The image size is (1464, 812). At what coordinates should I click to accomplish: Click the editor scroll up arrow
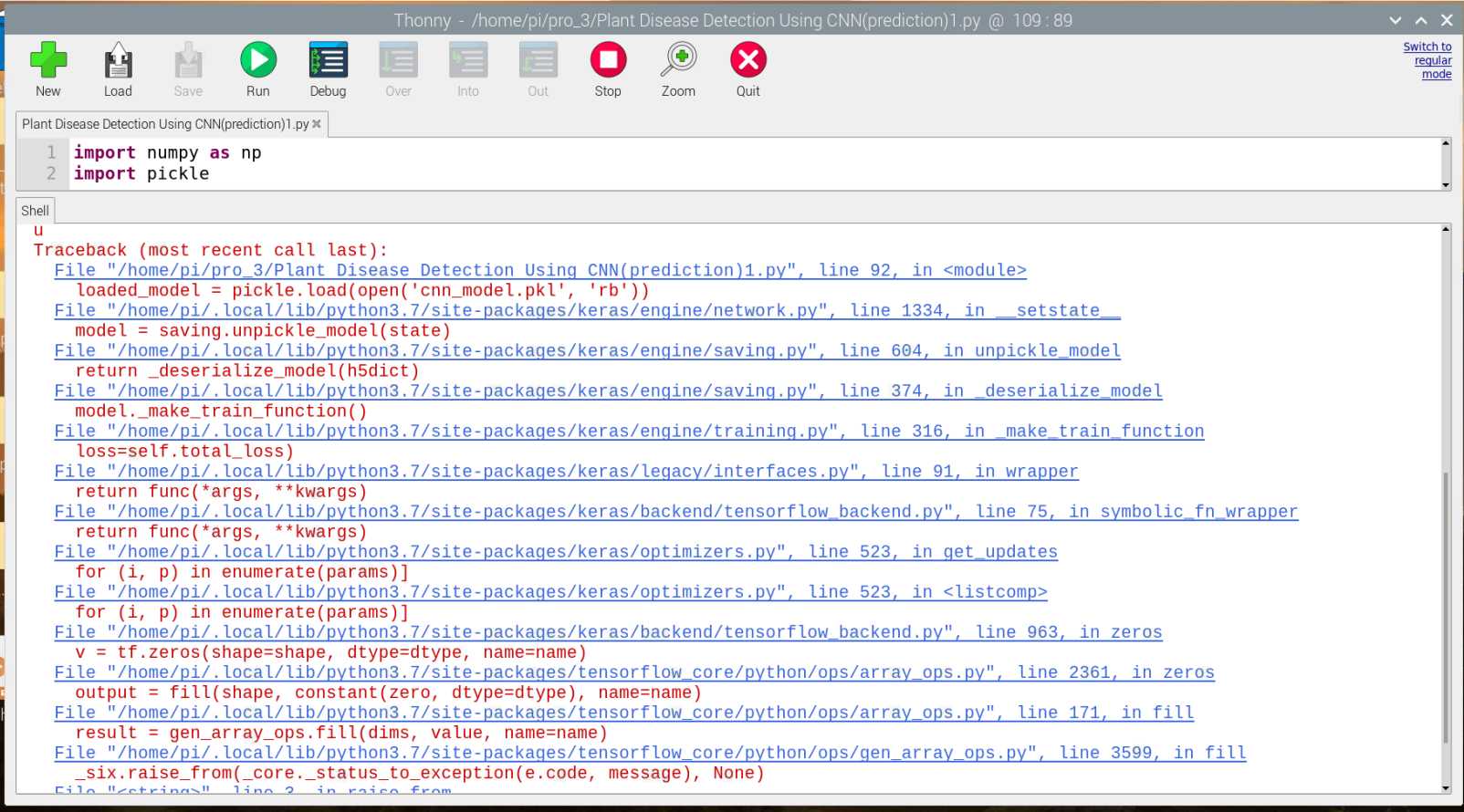1446,143
